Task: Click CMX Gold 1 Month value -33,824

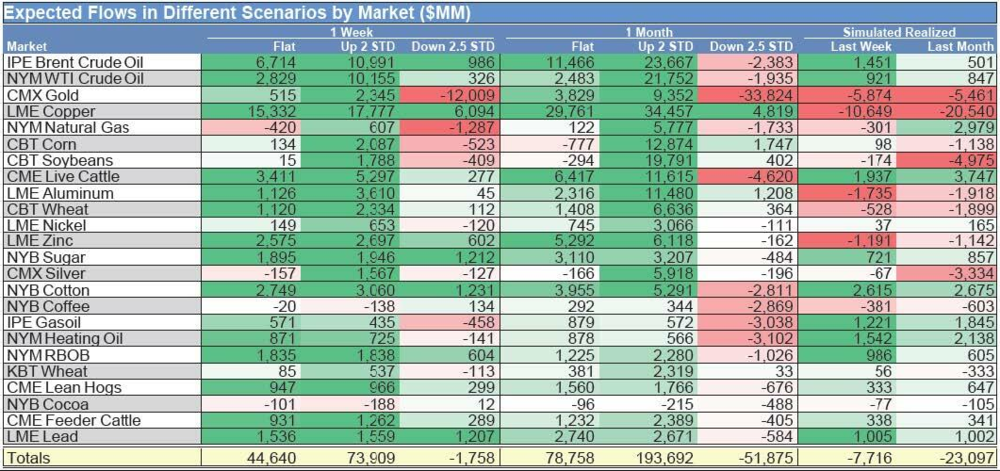Action: 765,94
